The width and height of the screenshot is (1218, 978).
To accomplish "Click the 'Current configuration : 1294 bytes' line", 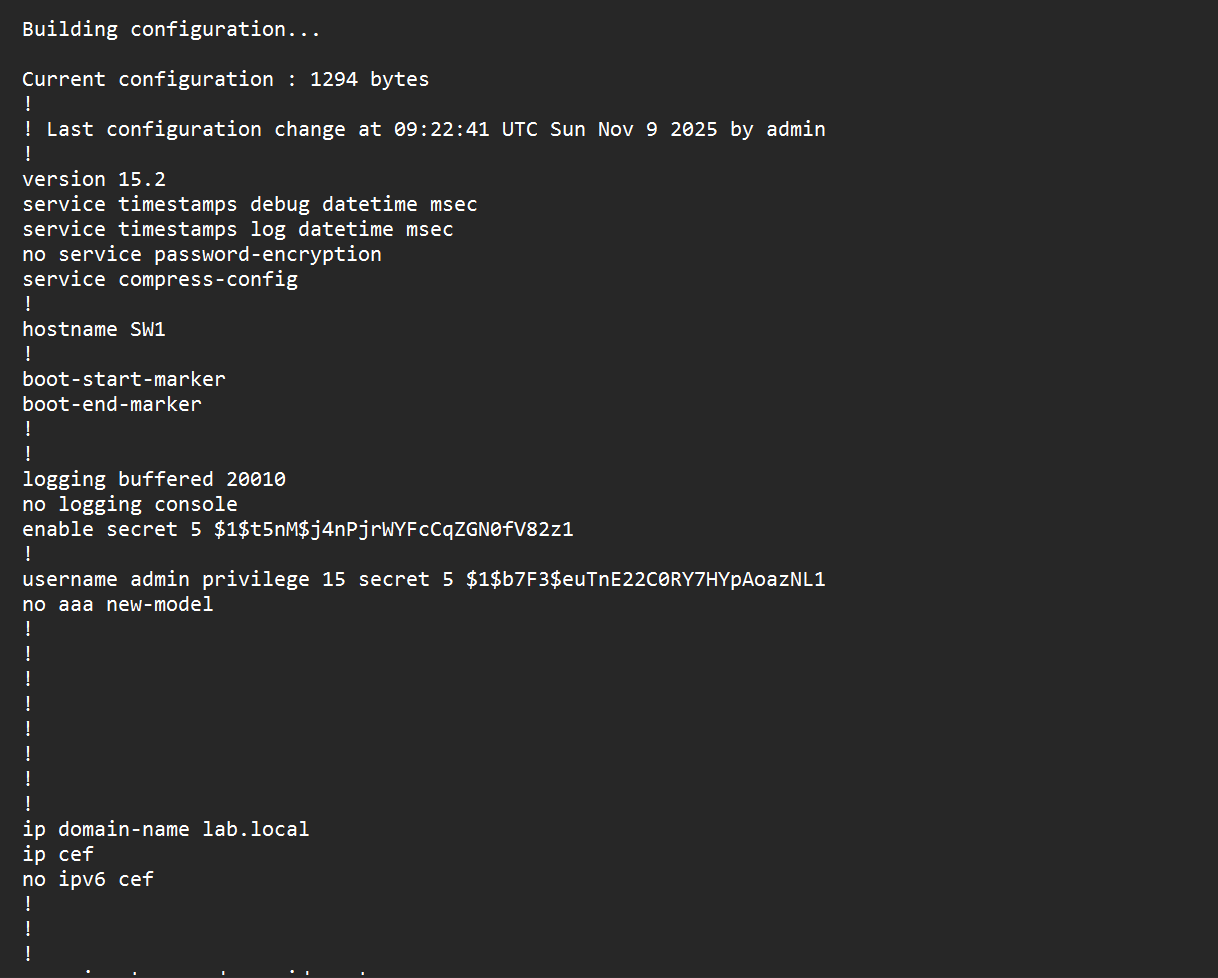I will pyautogui.click(x=225, y=79).
